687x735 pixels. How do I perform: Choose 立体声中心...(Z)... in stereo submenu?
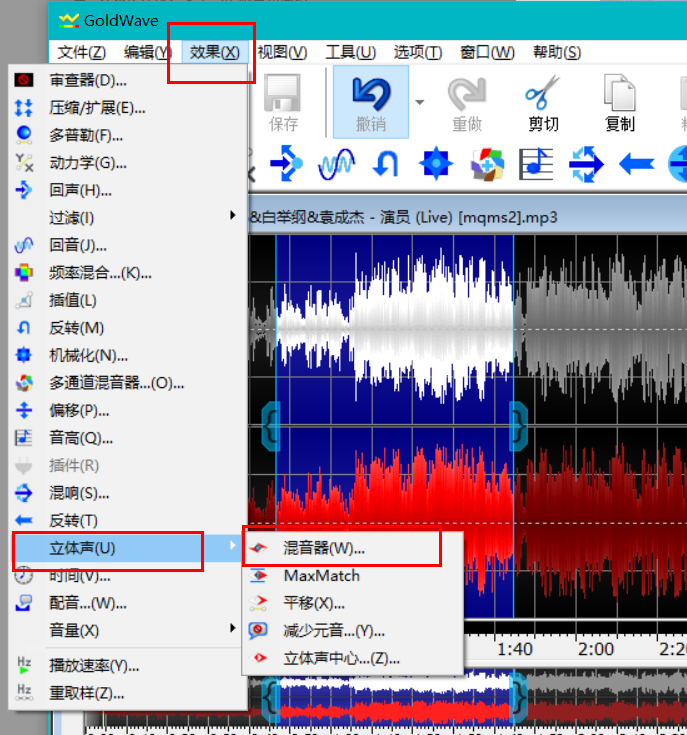352,659
